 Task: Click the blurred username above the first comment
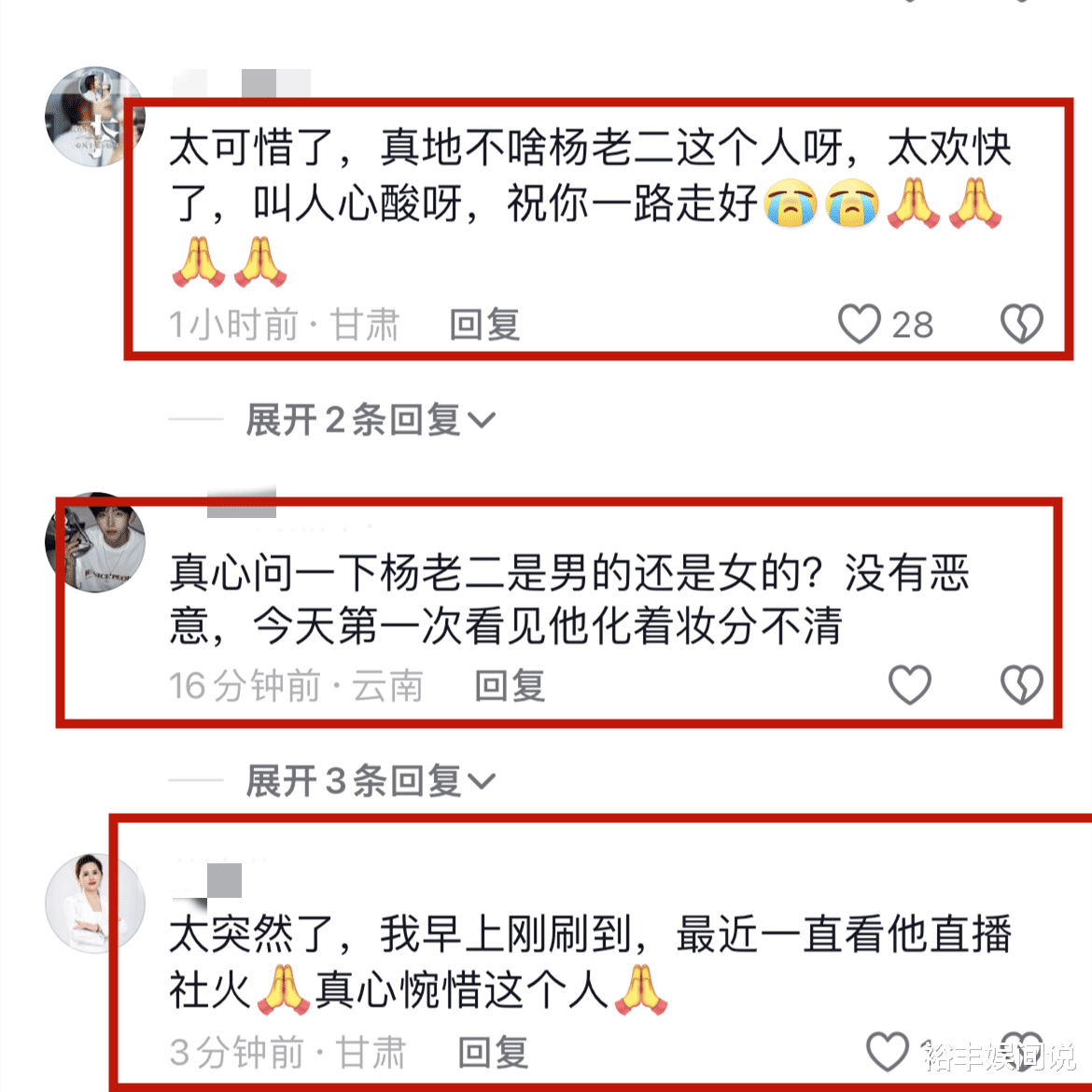241,83
